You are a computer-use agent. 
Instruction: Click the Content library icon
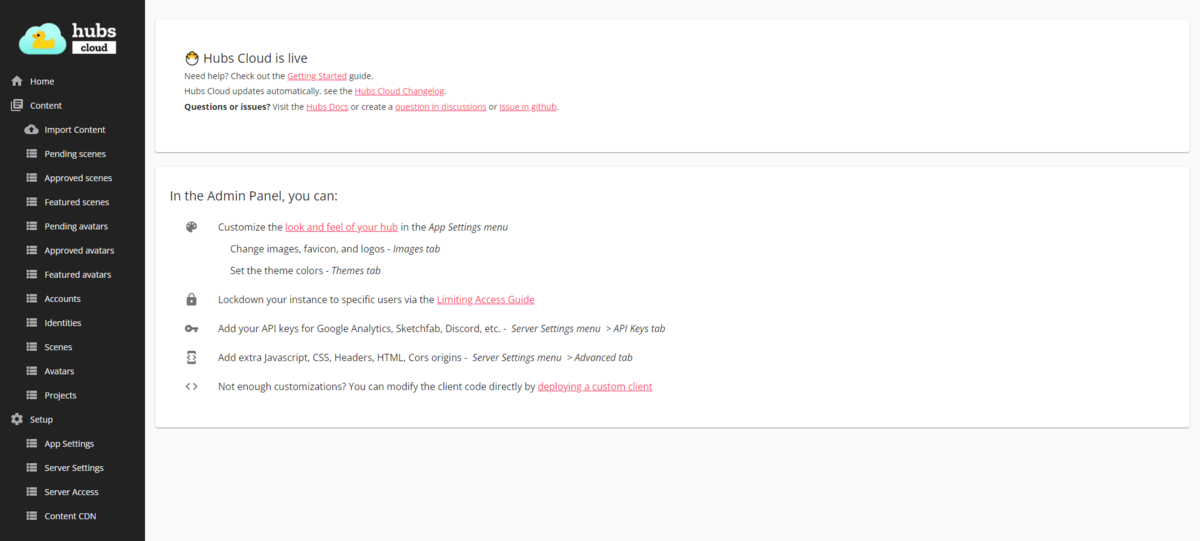coord(16,105)
